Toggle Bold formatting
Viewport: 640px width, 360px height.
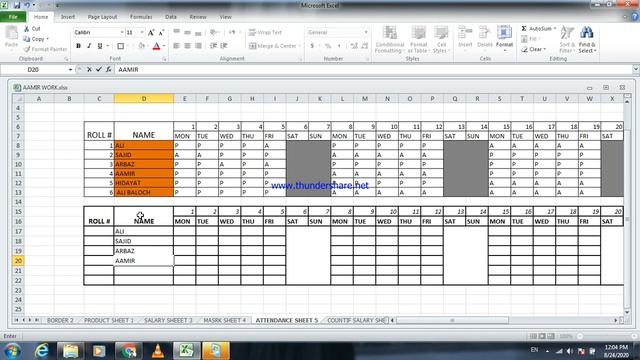point(78,46)
